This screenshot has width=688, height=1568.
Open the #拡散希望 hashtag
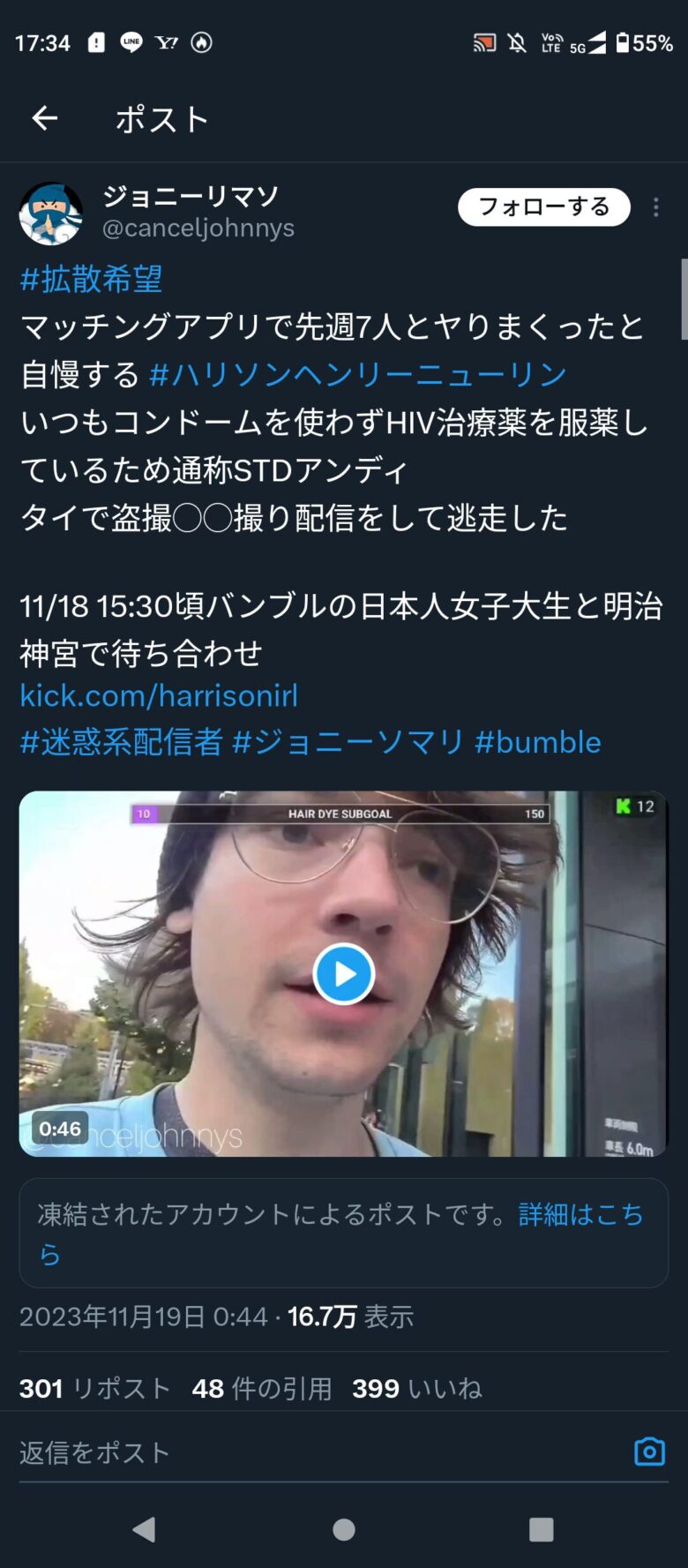(x=91, y=279)
